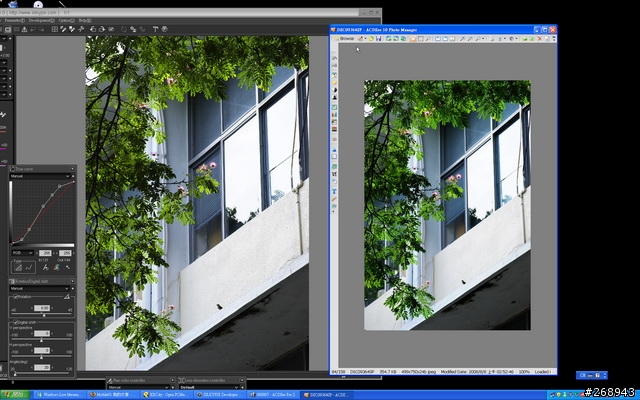The height and width of the screenshot is (400, 640).
Task: Click the four-pane grid view icon
Action: tap(54, 29)
